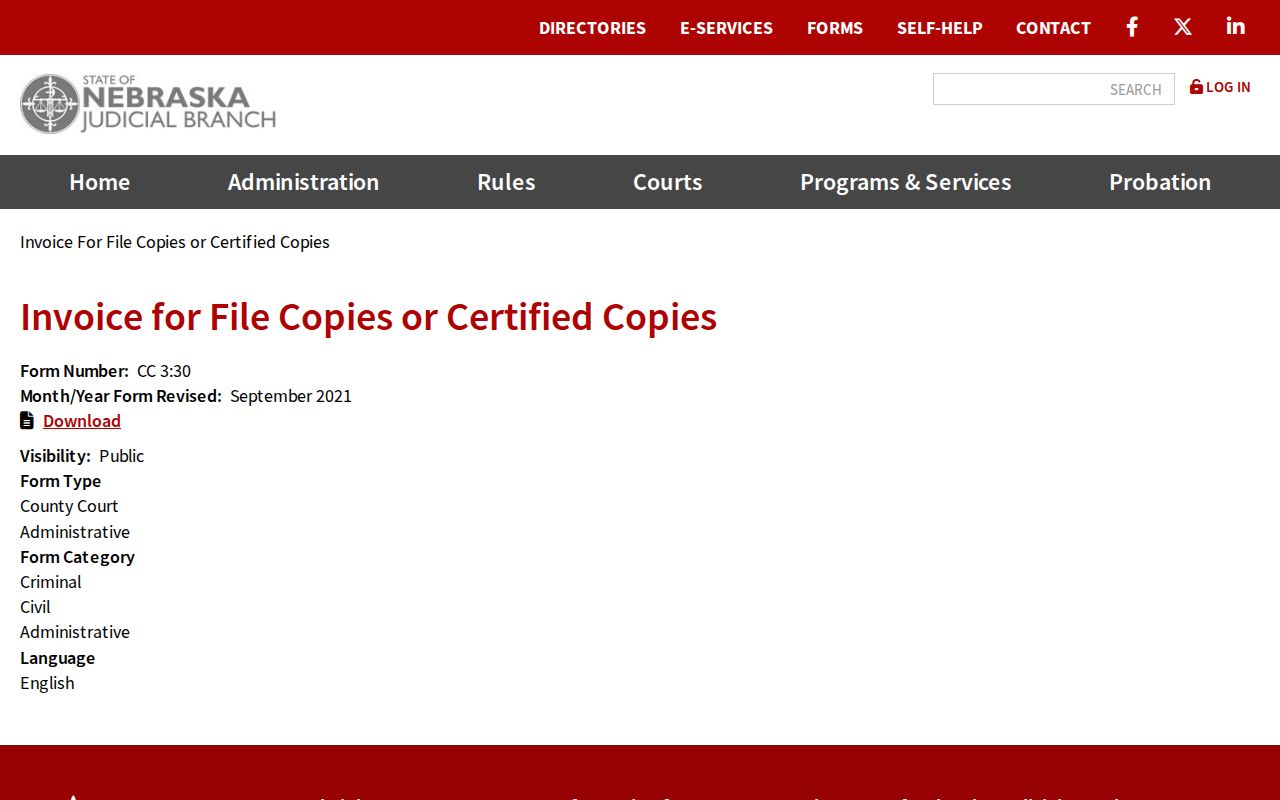Select the form number CC 3:30
This screenshot has width=1280, height=800.
pos(164,371)
